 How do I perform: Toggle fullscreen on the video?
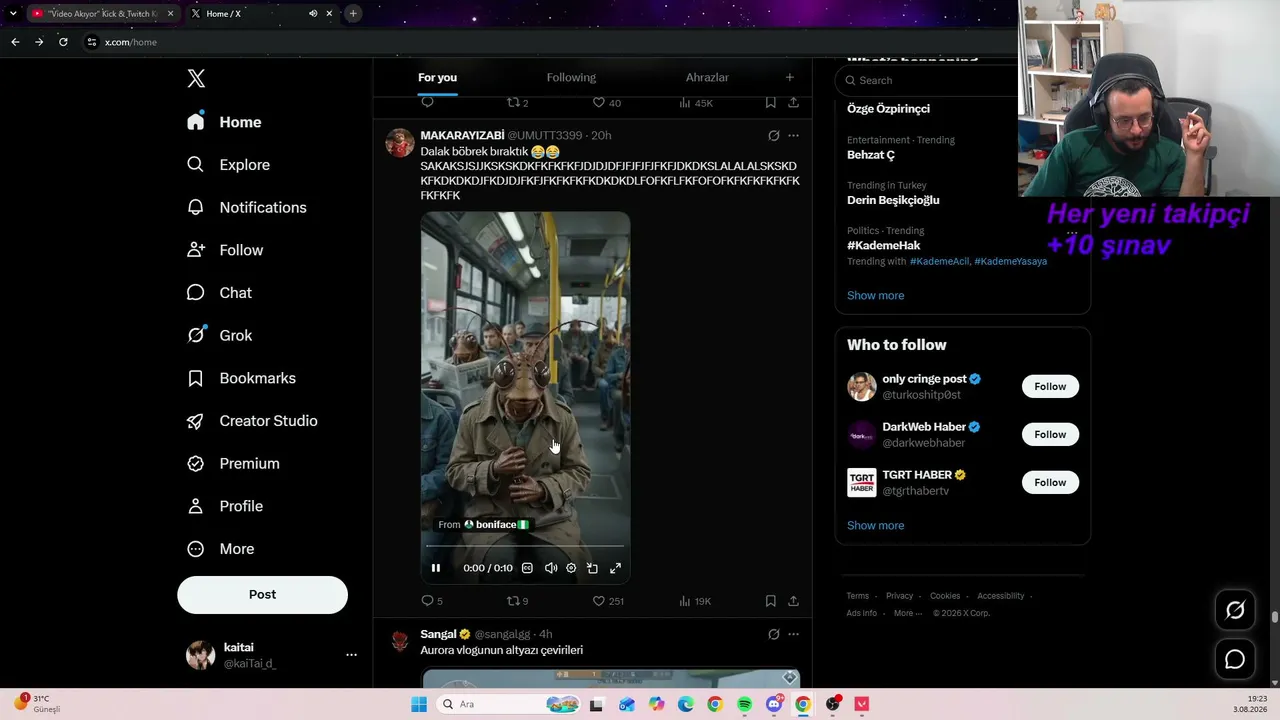pos(615,568)
